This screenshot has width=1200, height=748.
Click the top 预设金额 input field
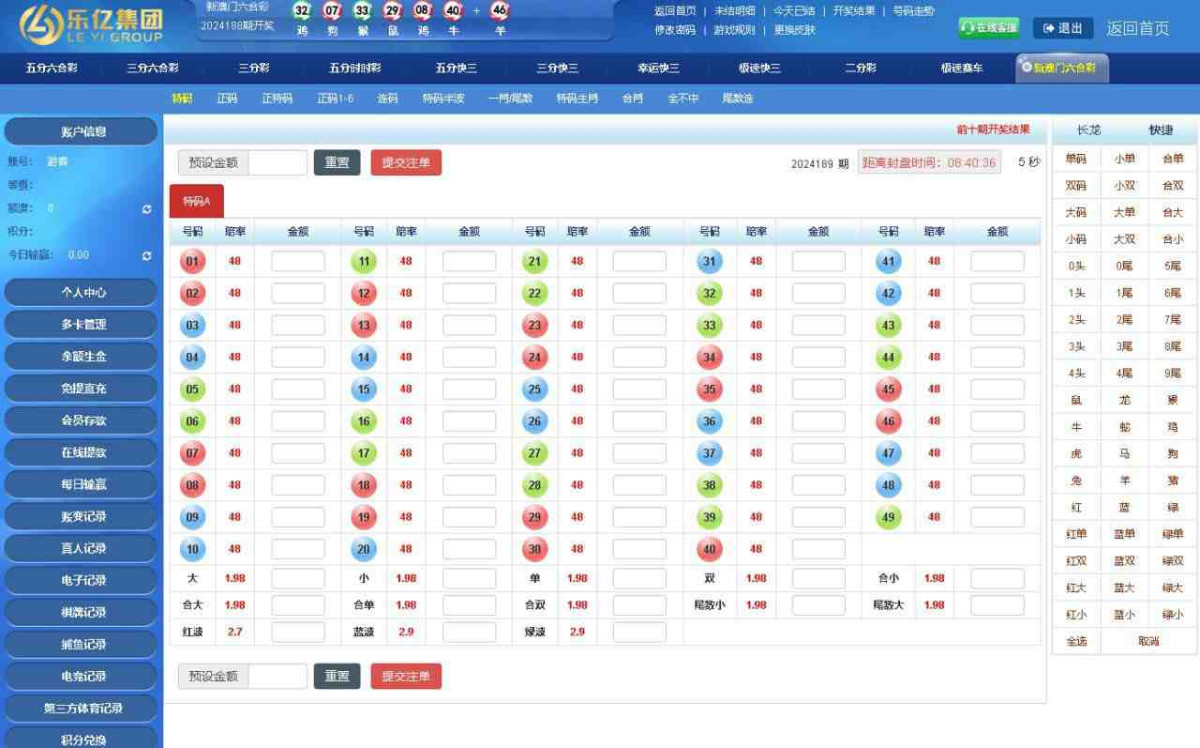pos(277,163)
